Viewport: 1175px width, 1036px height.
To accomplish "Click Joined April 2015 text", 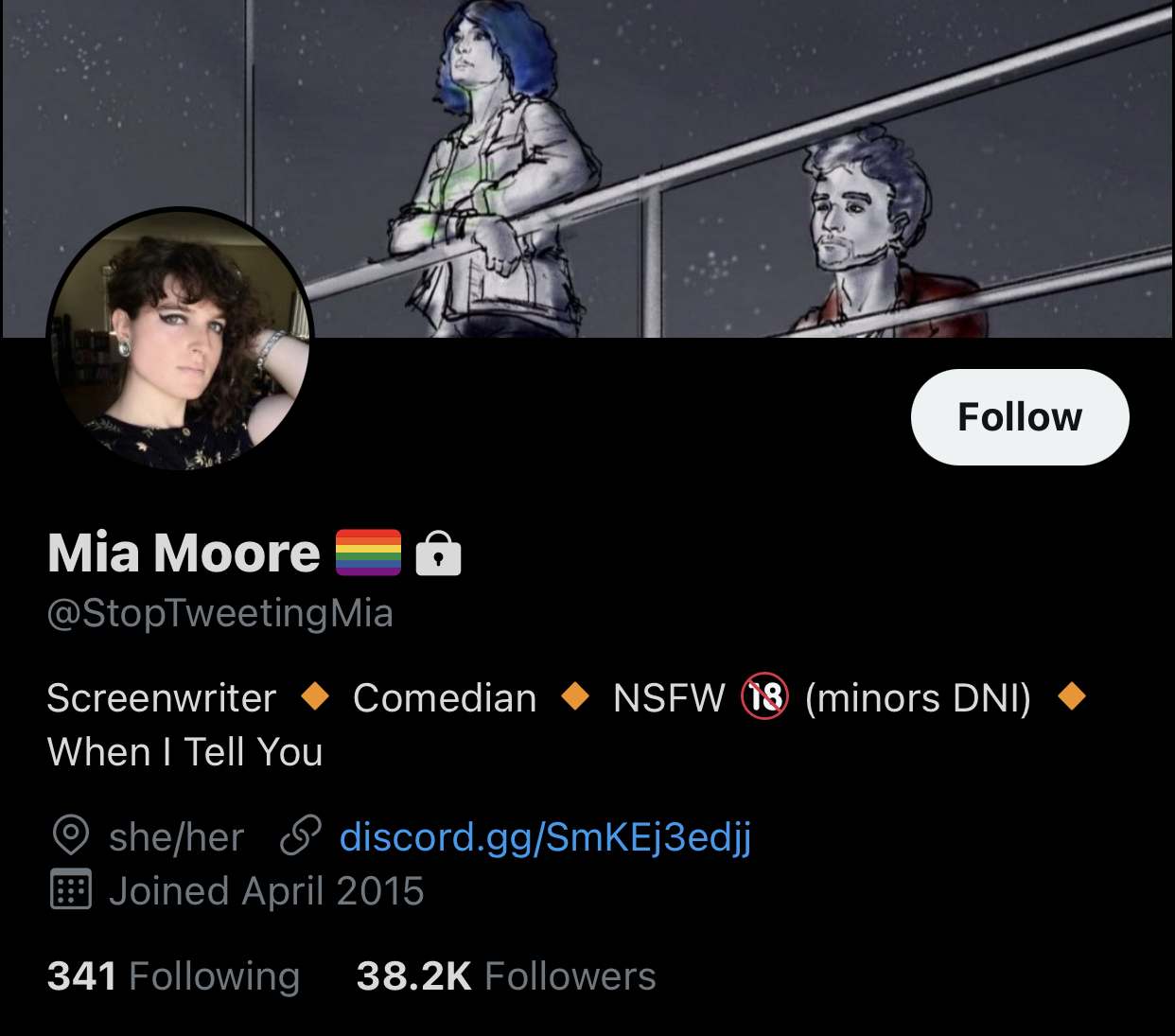I will [x=267, y=891].
